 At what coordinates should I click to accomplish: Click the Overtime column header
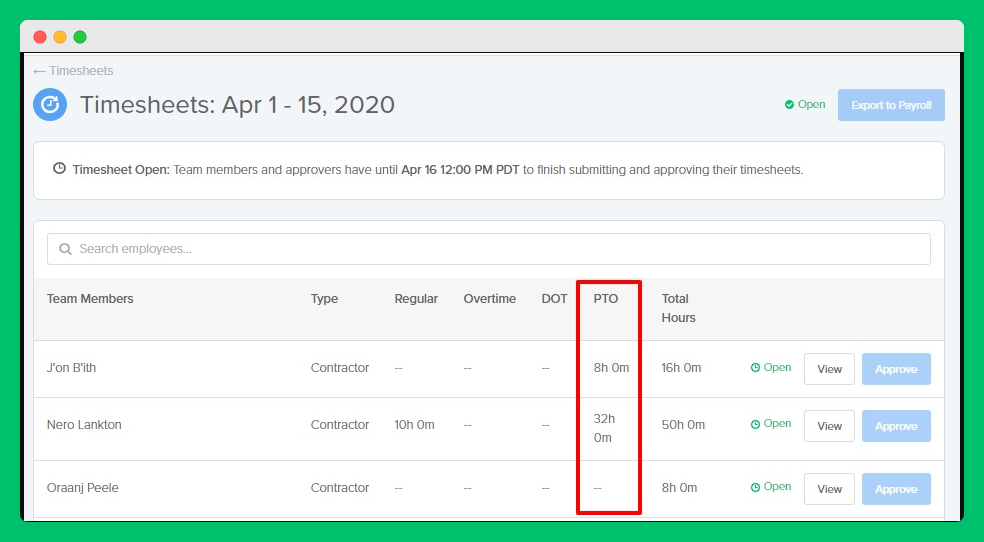point(489,299)
